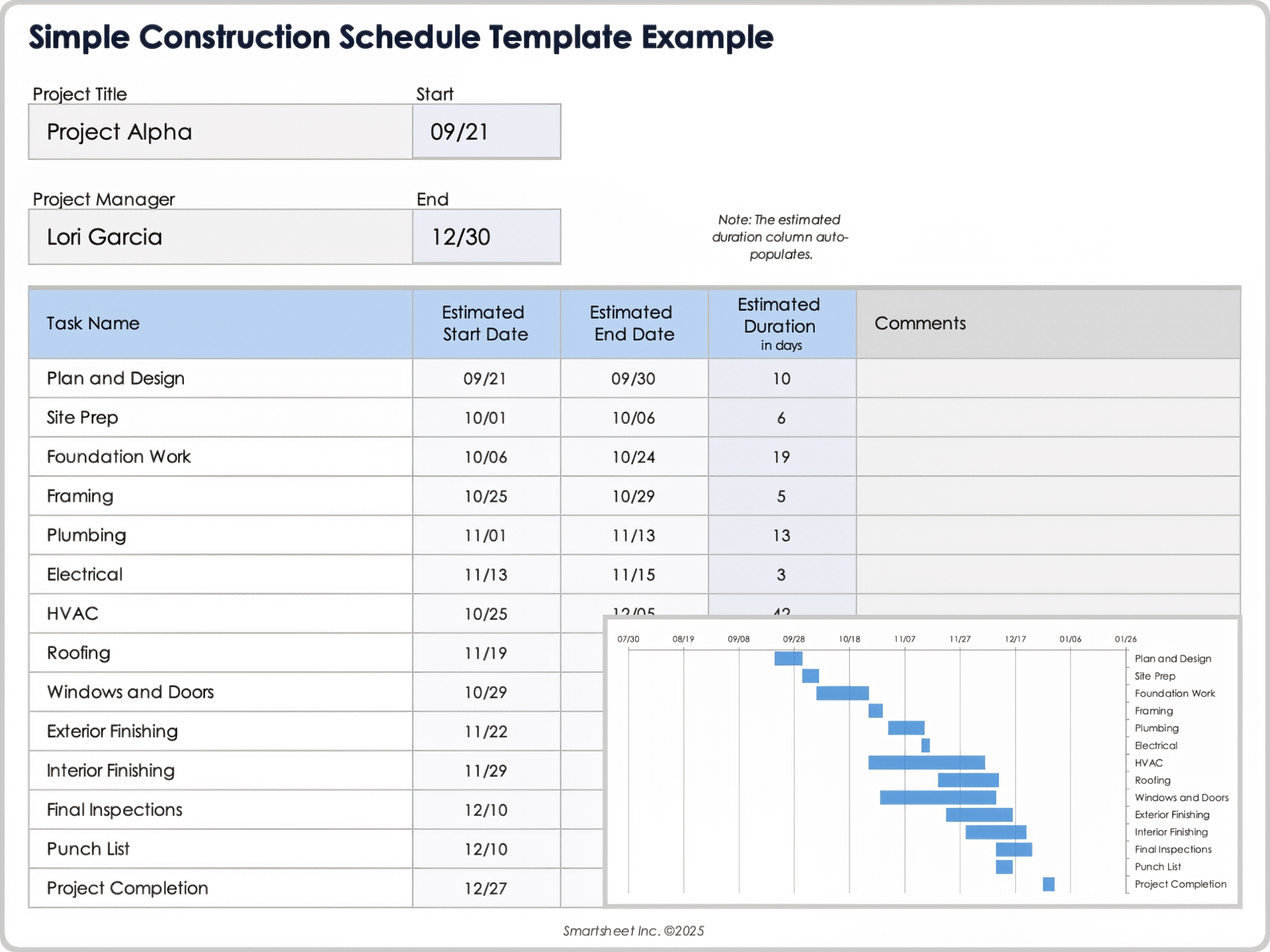Select the Estimated Start Date column header
Image resolution: width=1270 pixels, height=952 pixels.
pyautogui.click(x=486, y=323)
